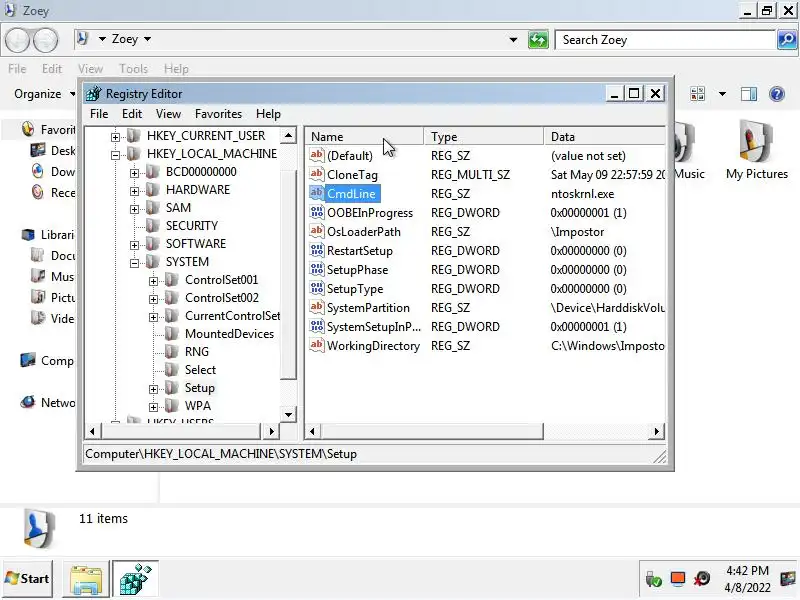The height and width of the screenshot is (600, 800).
Task: Click the values pane scroll right arrow
Action: click(657, 432)
